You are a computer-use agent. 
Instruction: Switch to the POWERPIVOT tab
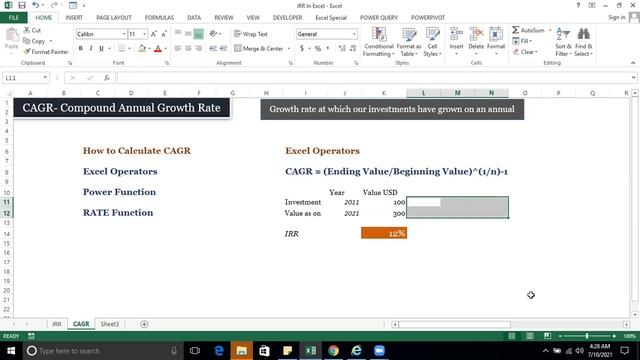point(428,18)
